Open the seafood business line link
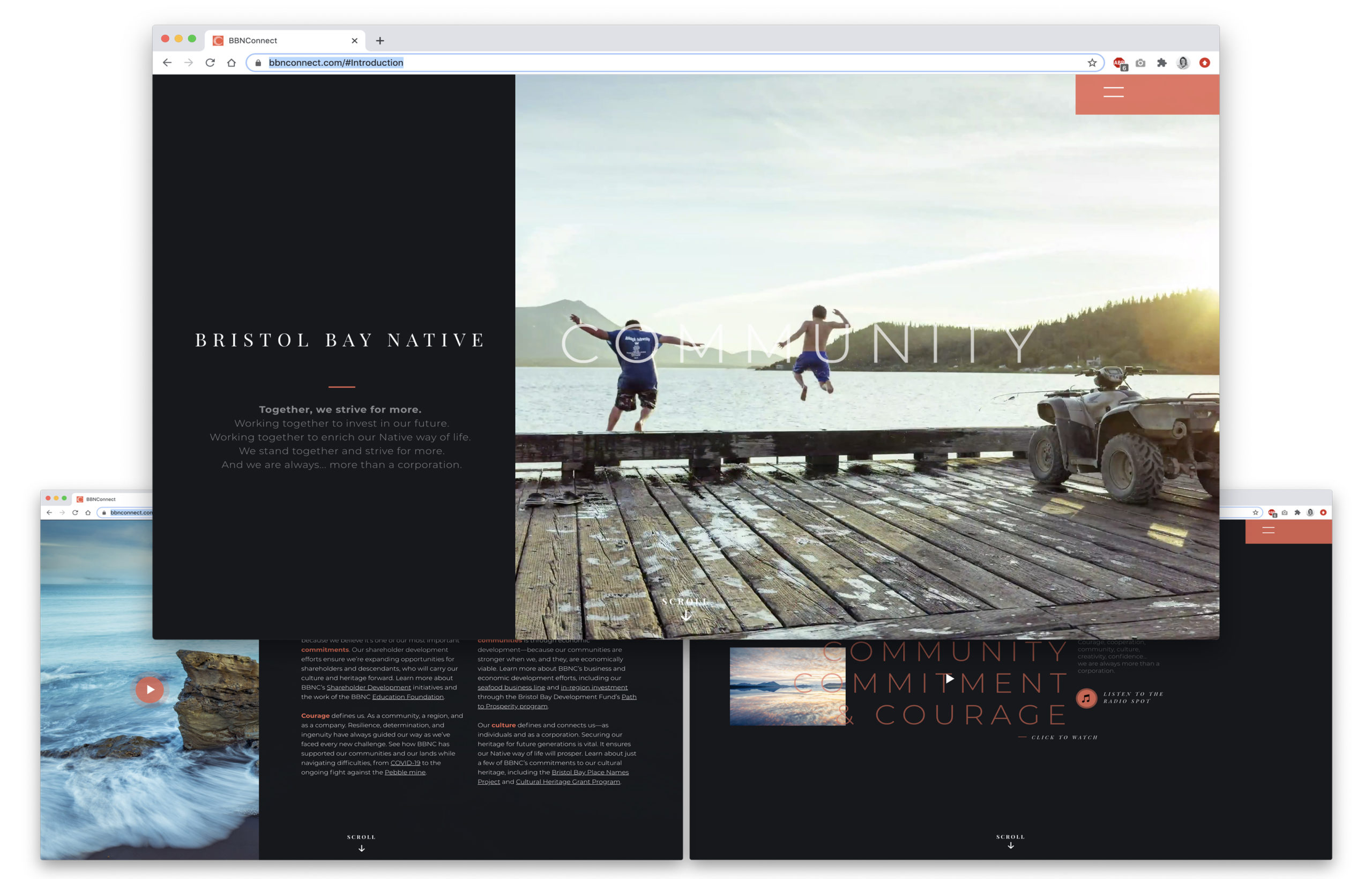Image resolution: width=1372 pixels, height=879 pixels. (x=511, y=687)
